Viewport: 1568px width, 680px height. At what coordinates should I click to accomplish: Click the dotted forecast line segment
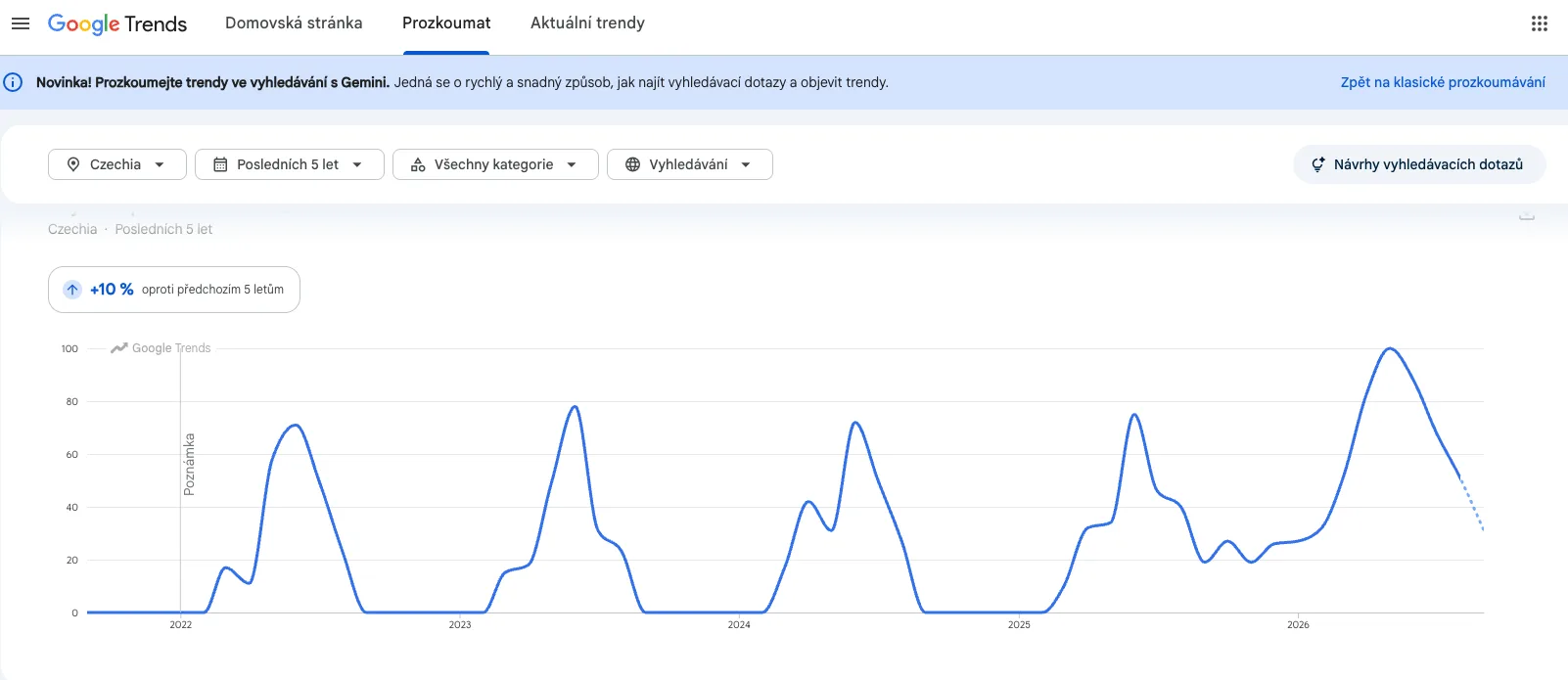(1472, 503)
